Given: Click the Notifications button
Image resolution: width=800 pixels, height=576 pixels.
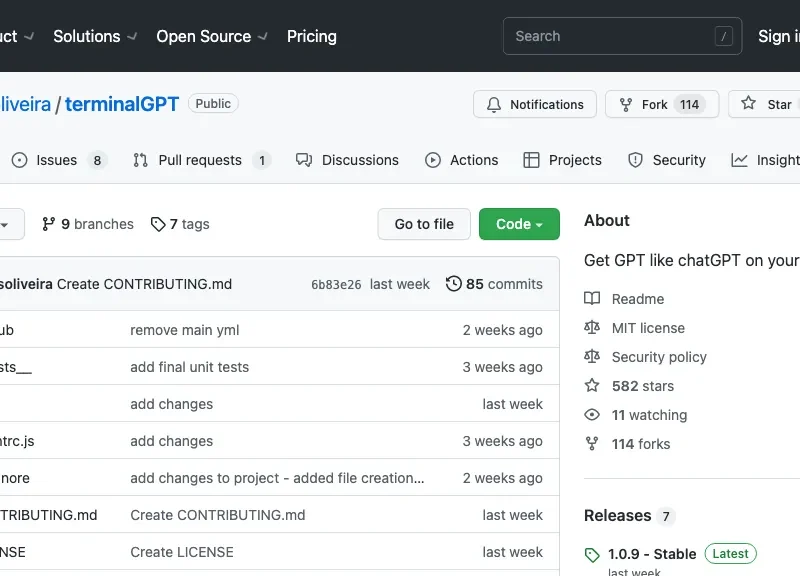Looking at the screenshot, I should [535, 105].
